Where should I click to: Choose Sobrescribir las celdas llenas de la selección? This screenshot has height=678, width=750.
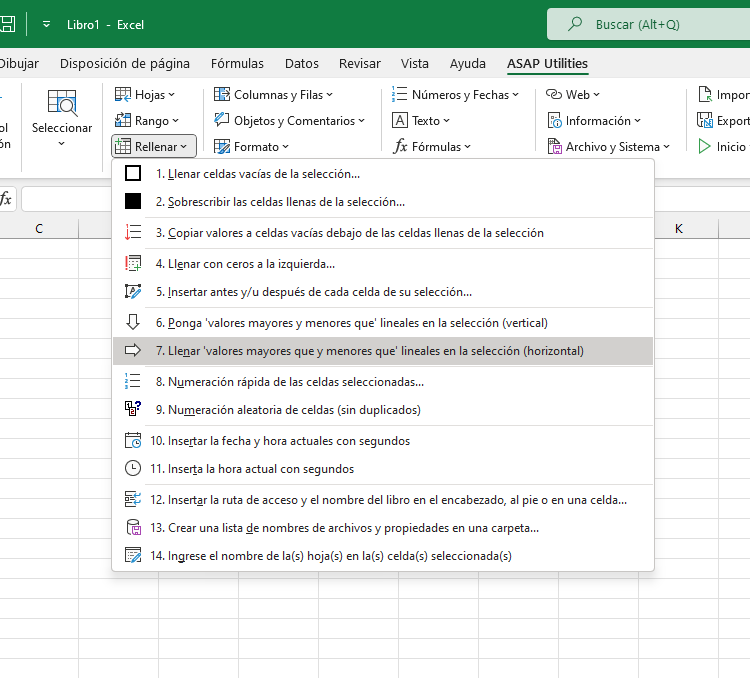(383, 201)
